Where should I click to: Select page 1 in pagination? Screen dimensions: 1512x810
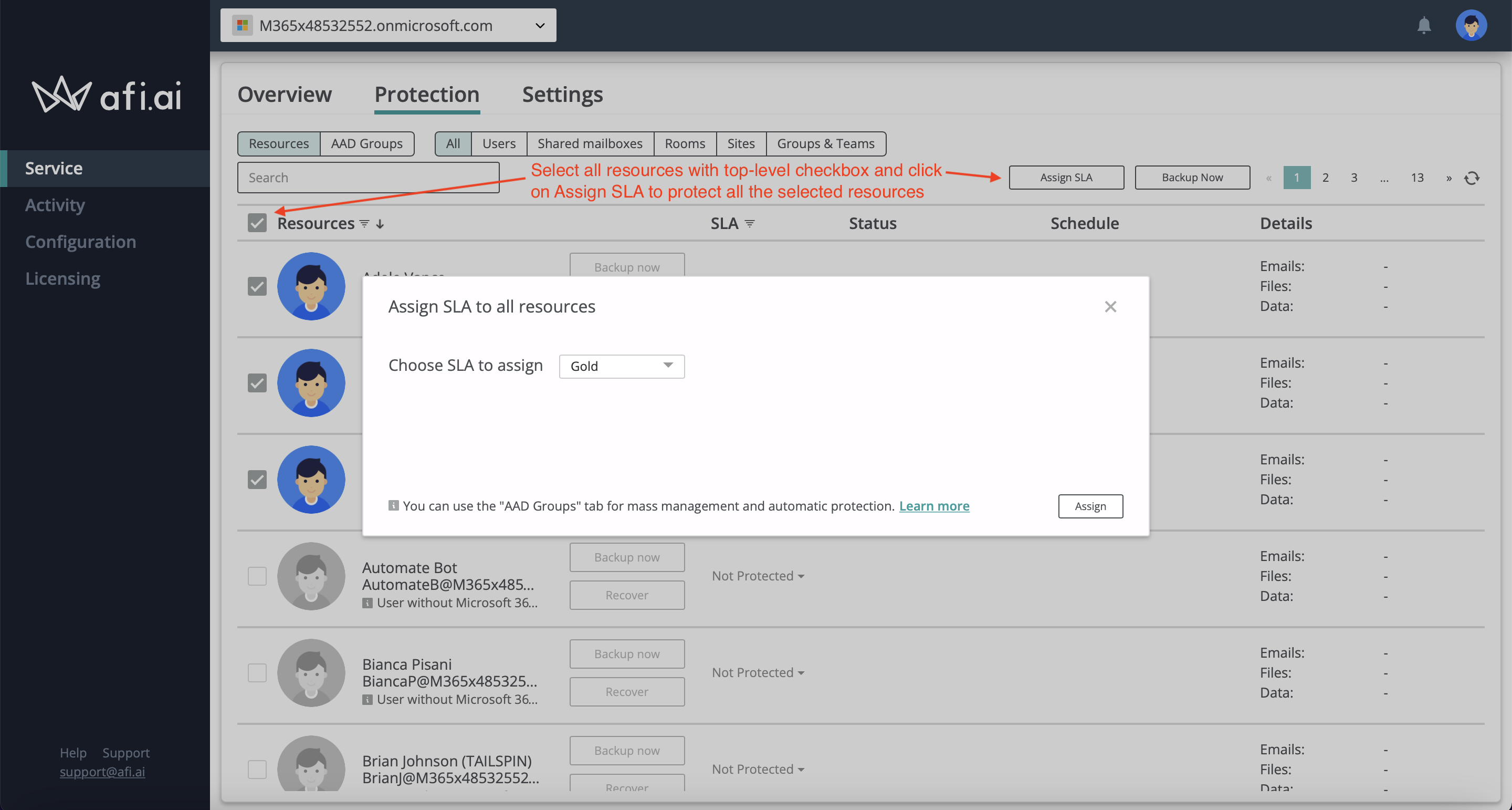[1297, 178]
